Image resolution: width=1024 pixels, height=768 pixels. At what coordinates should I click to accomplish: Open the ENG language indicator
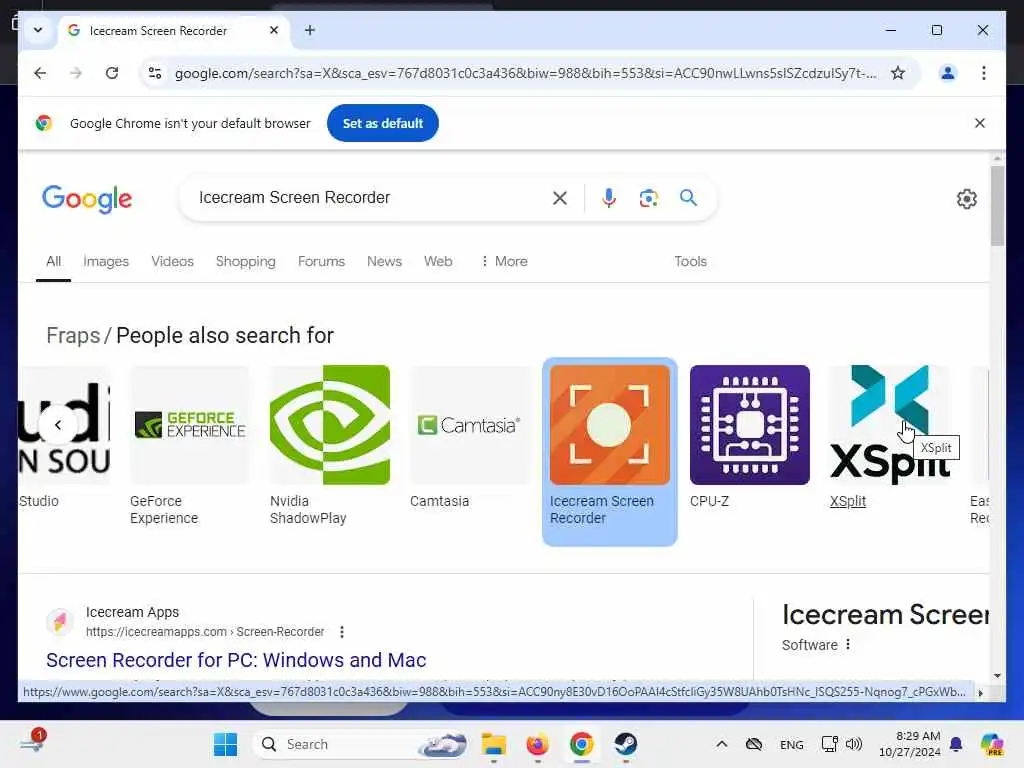pyautogui.click(x=792, y=744)
